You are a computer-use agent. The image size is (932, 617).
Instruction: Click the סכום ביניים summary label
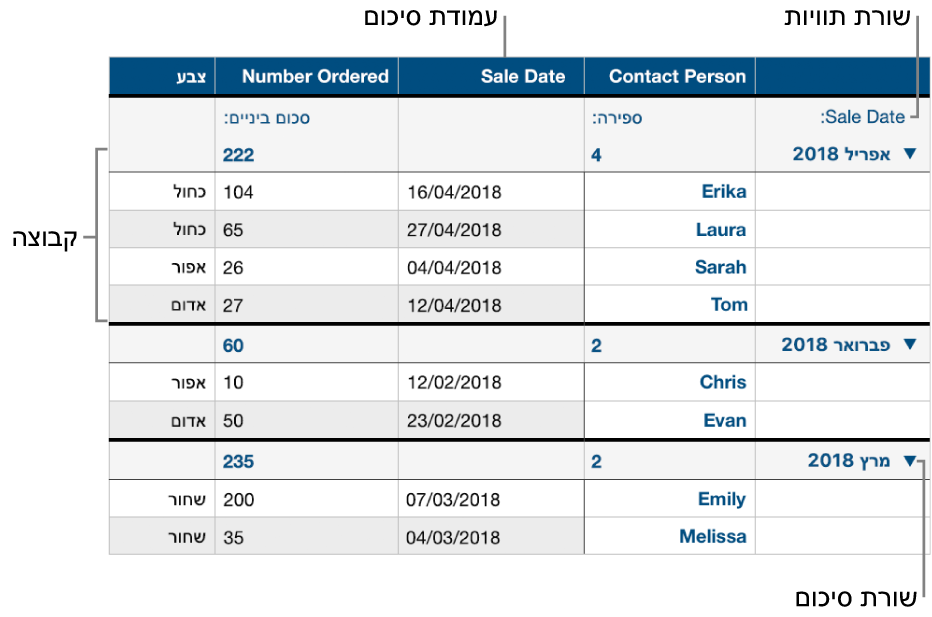click(x=267, y=118)
